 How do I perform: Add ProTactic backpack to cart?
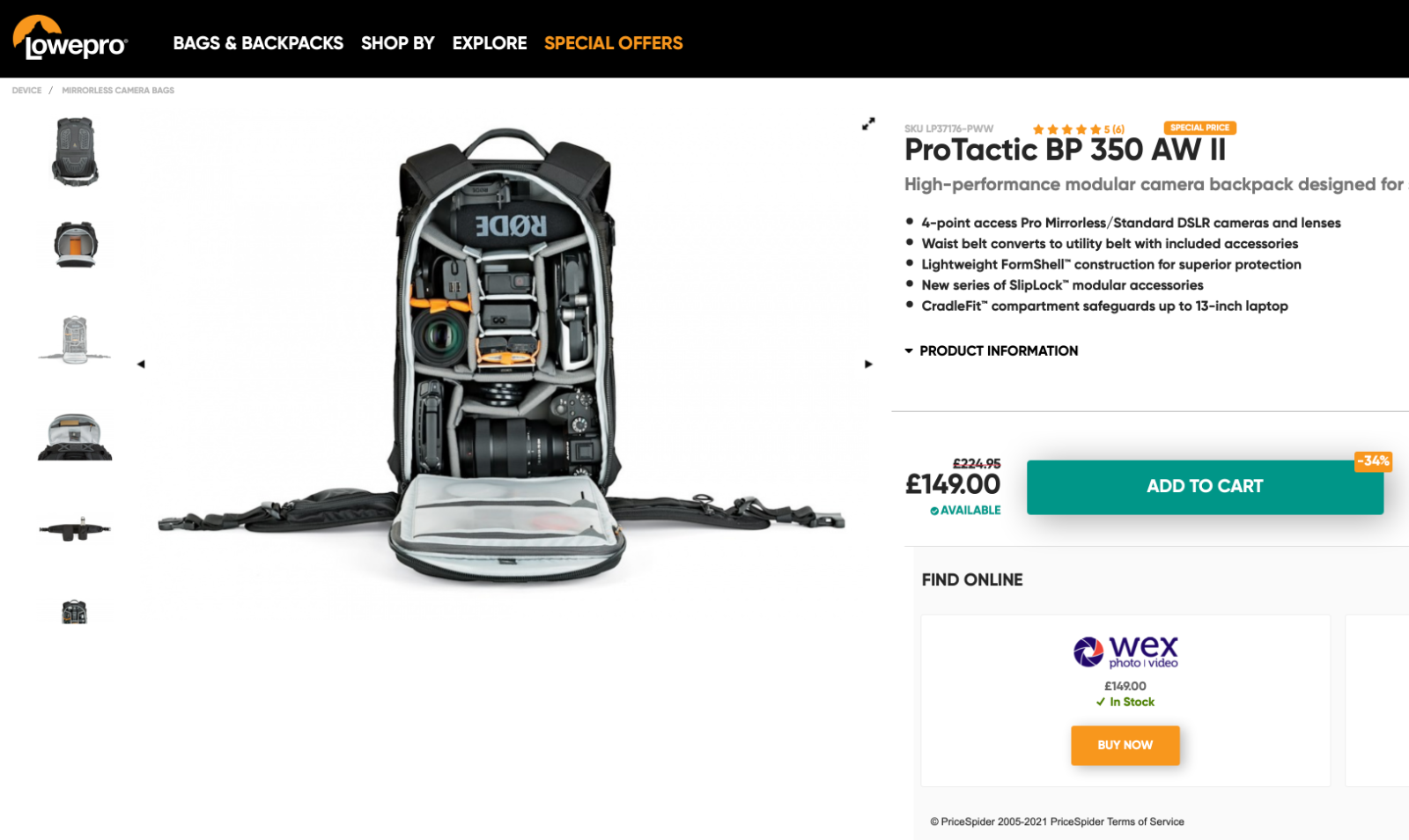(1205, 487)
